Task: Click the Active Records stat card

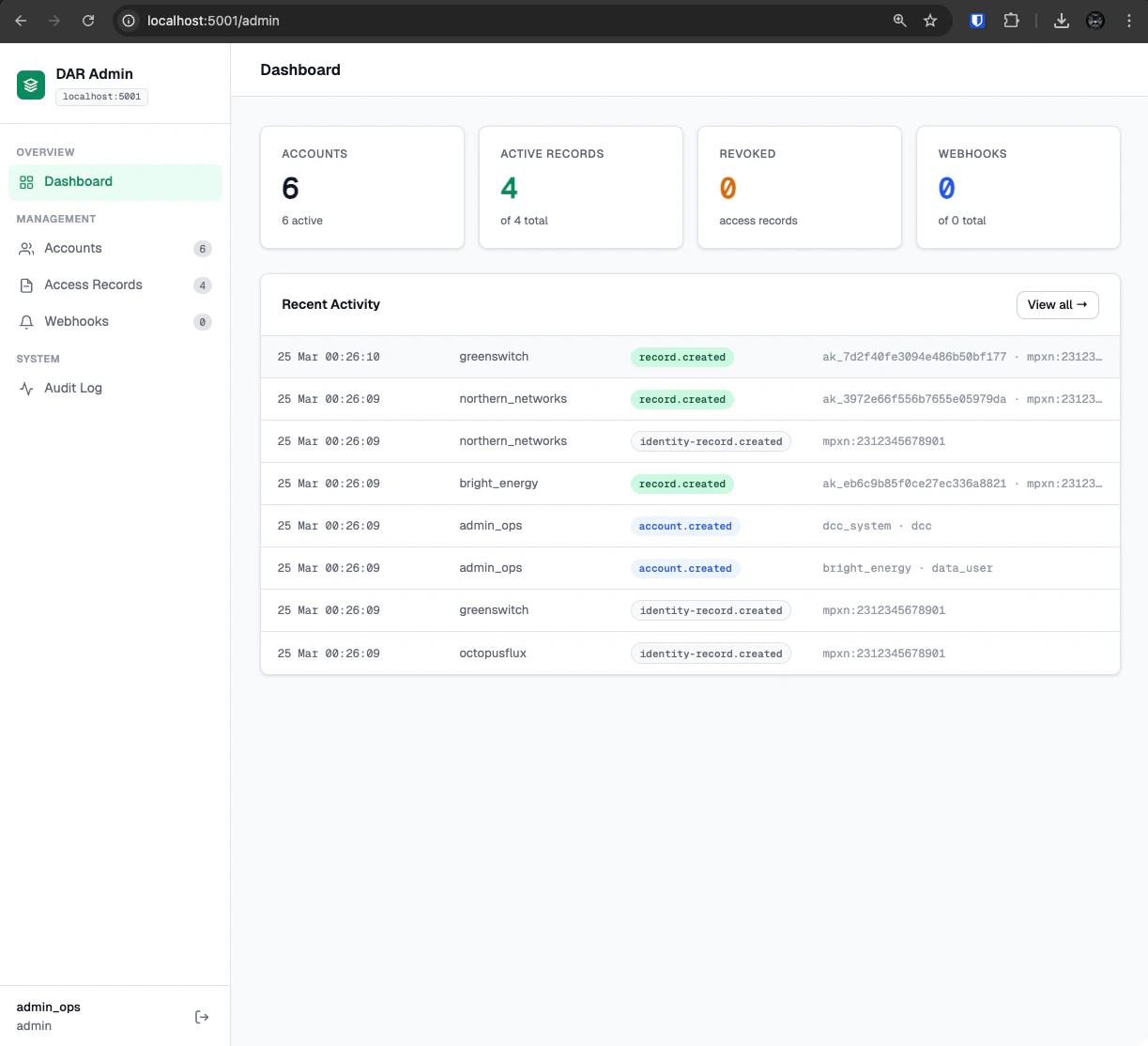Action: tap(581, 188)
